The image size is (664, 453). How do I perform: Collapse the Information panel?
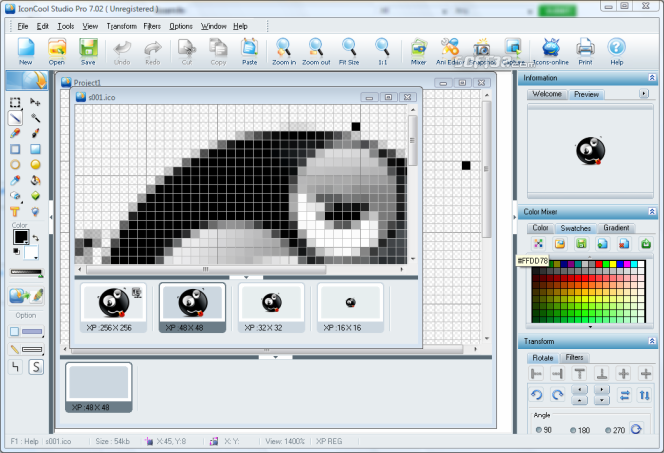coord(652,77)
